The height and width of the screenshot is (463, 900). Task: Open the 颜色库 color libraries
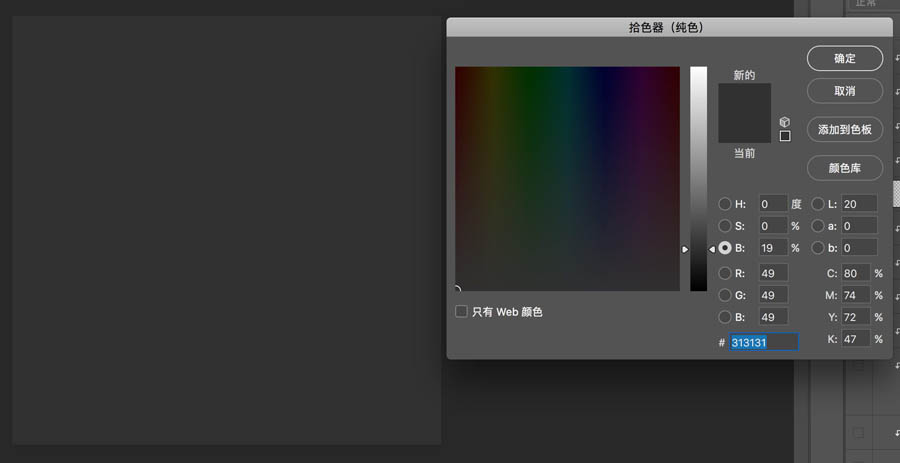pos(844,168)
